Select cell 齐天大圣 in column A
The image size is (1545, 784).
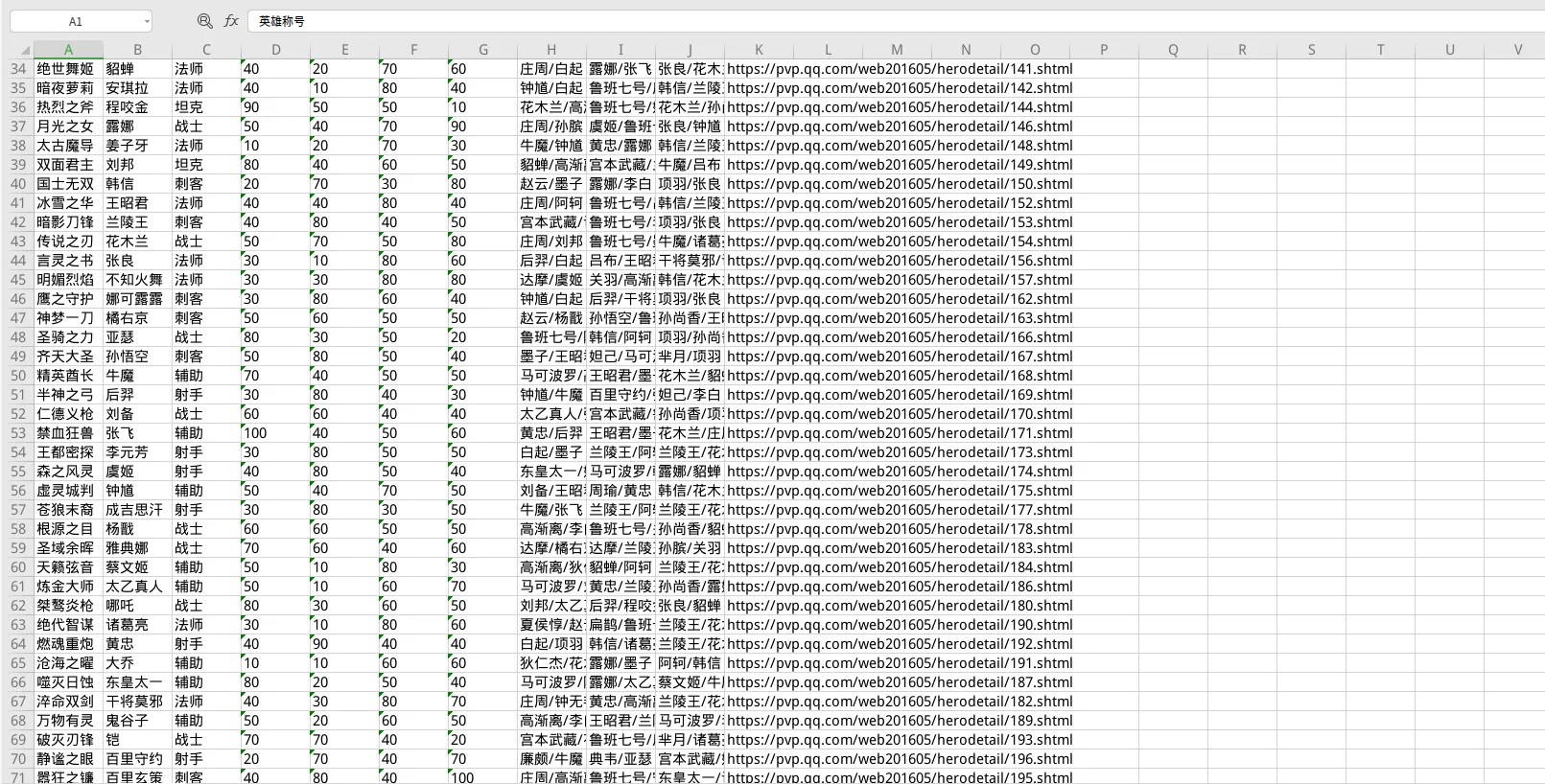coord(65,357)
